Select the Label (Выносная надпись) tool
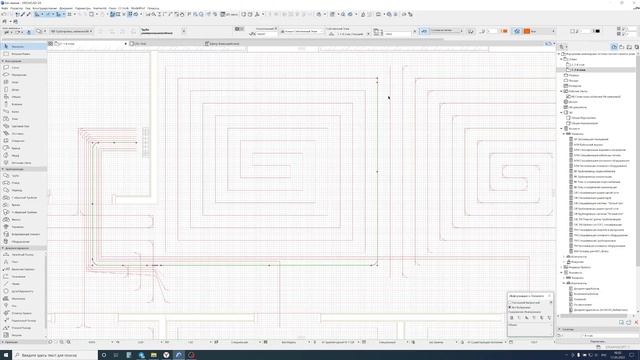The width and height of the screenshot is (640, 360). 23,269
